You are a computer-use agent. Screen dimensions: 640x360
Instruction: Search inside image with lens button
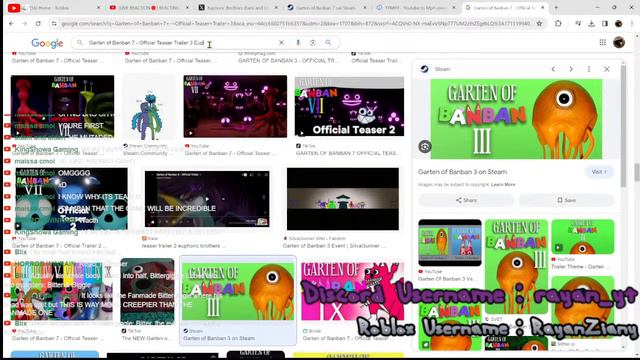tap(425, 147)
